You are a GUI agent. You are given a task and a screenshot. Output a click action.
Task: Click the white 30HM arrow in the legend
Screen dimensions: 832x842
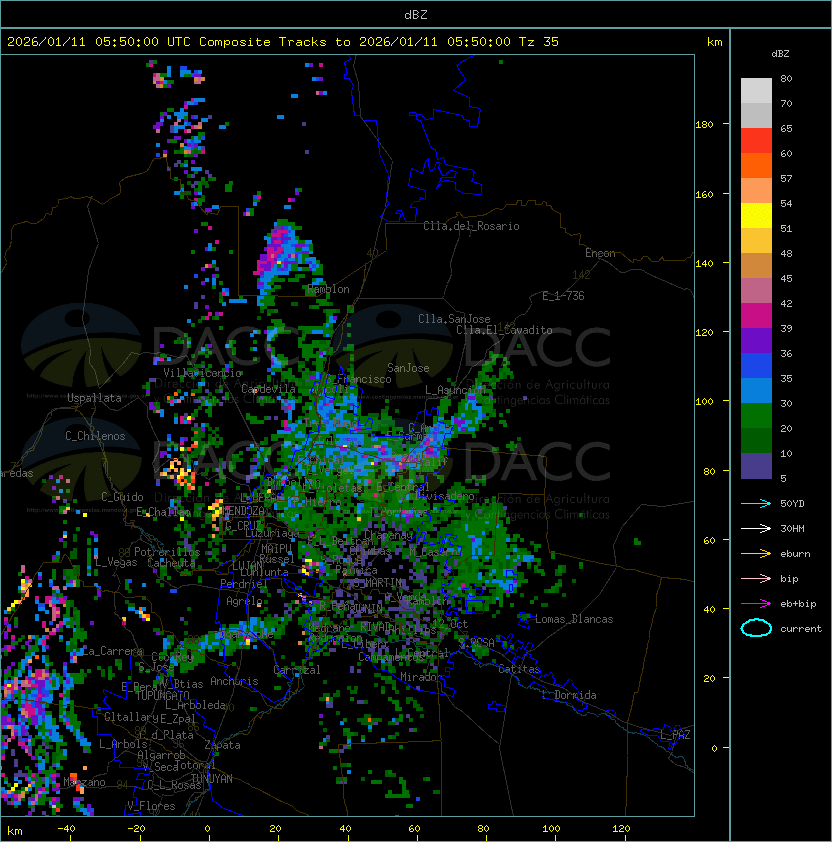coord(756,528)
